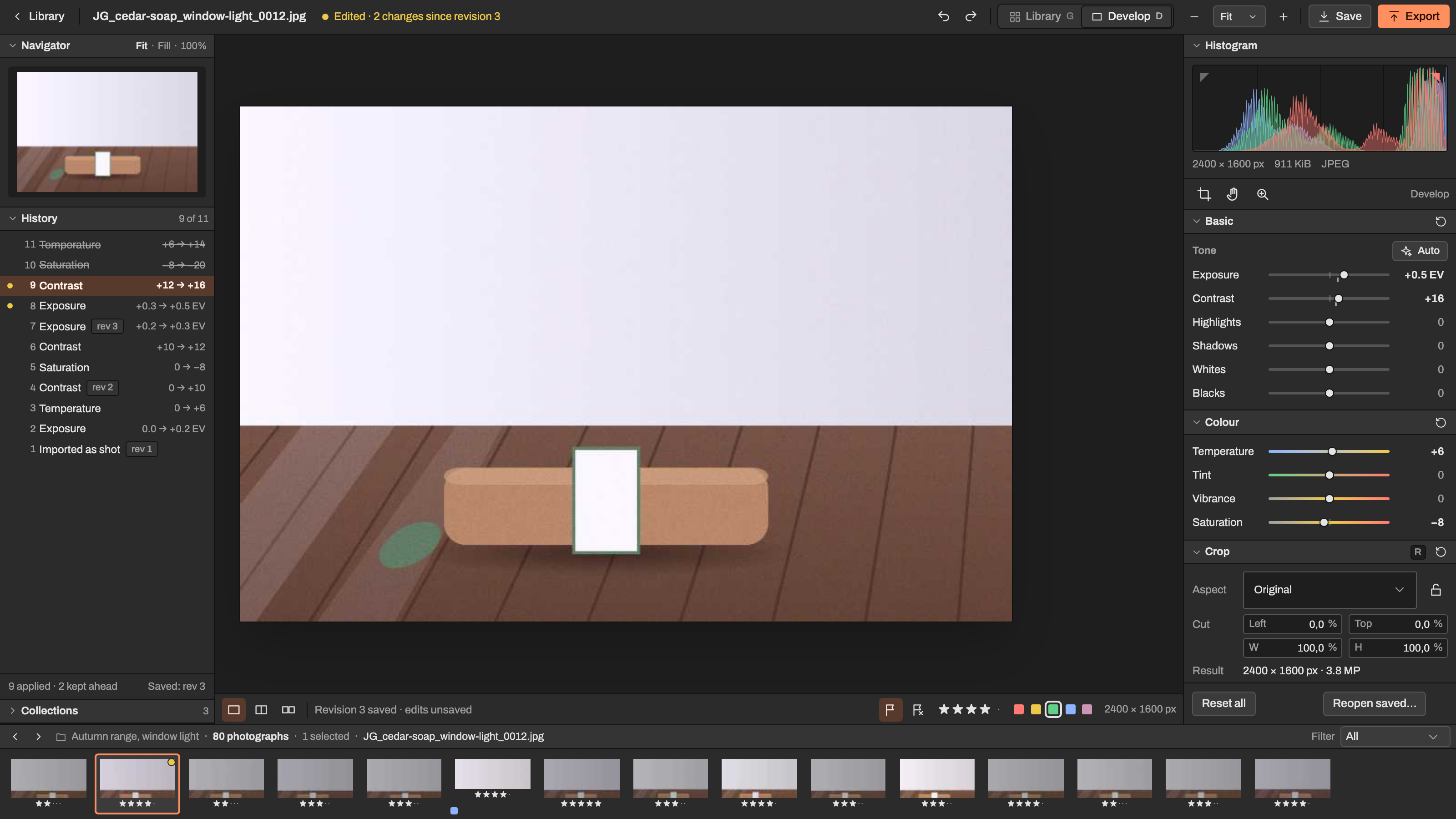
Task: Collapse the Navigator panel
Action: tap(12, 45)
